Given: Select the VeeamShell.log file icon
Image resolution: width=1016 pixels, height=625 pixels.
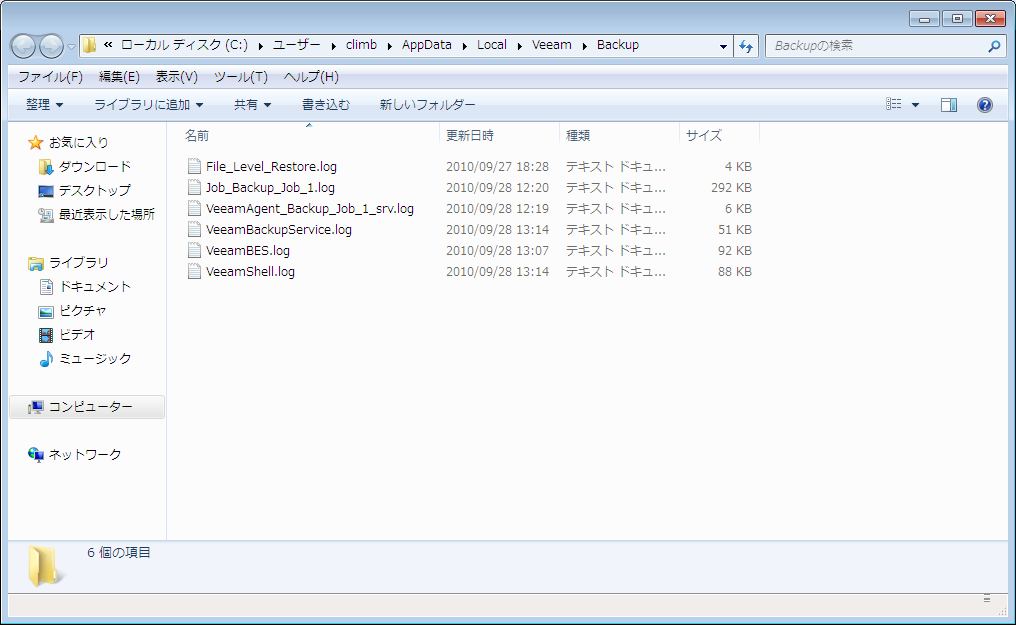Looking at the screenshot, I should click(x=194, y=271).
